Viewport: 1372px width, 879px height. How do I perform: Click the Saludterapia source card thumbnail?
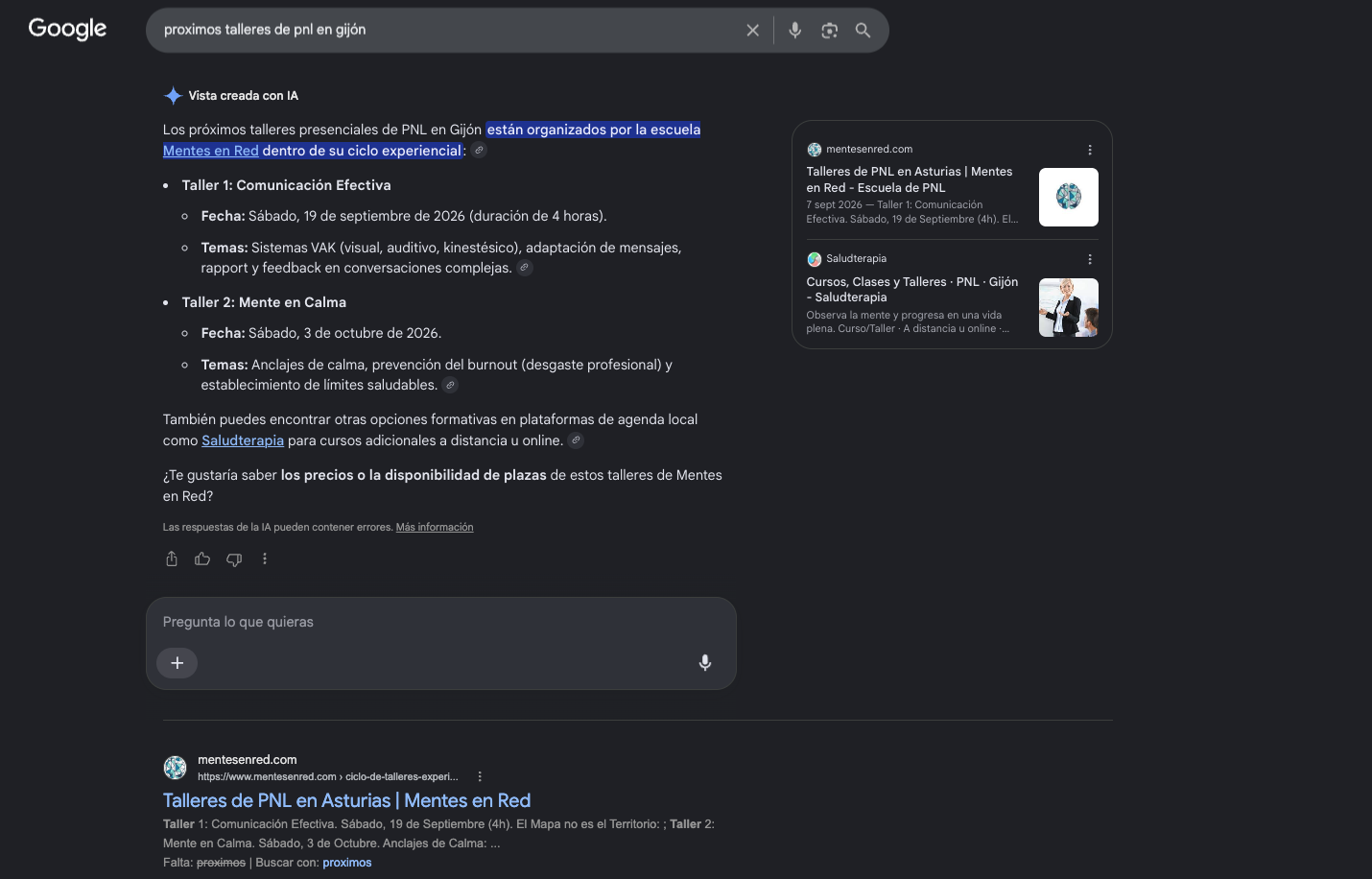point(1069,307)
